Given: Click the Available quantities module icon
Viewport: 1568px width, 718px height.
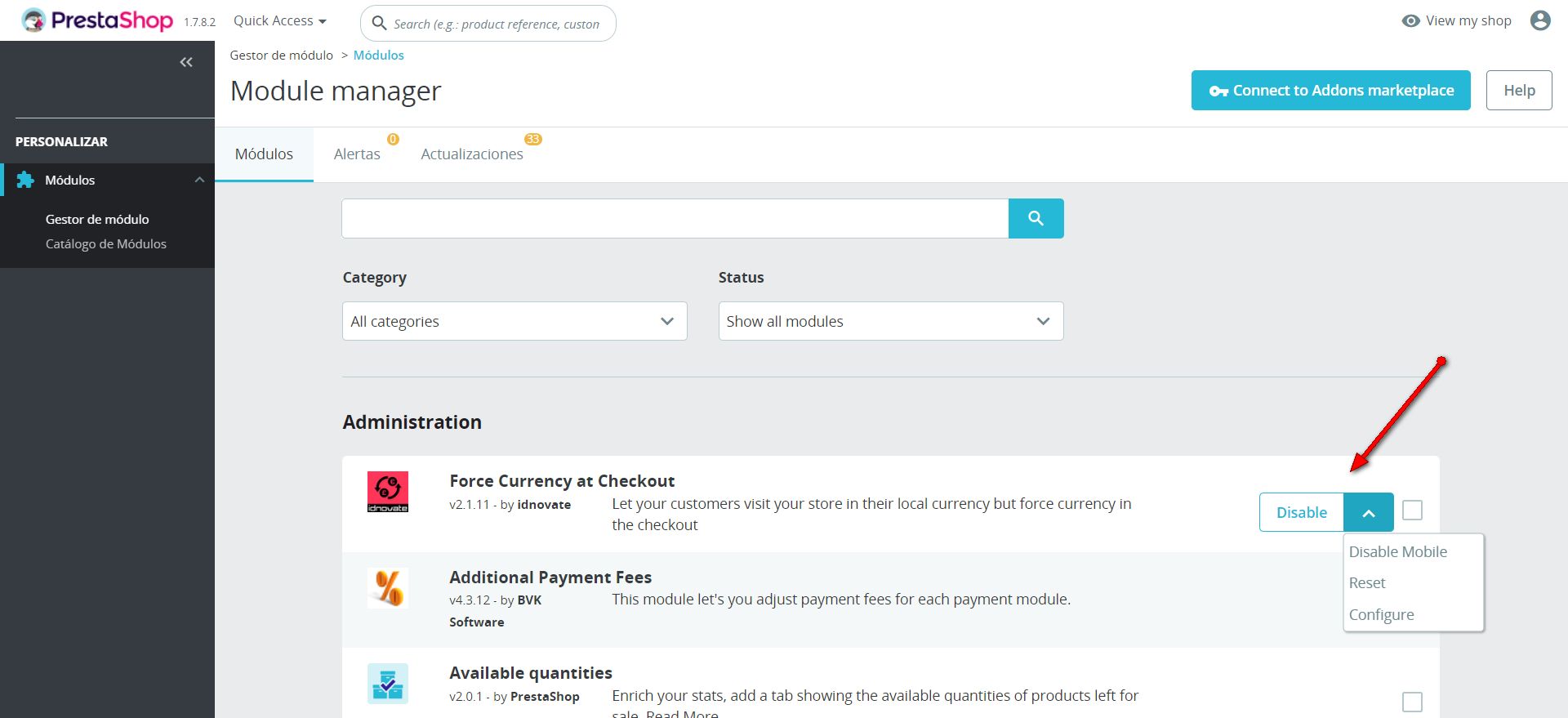Looking at the screenshot, I should pyautogui.click(x=388, y=684).
